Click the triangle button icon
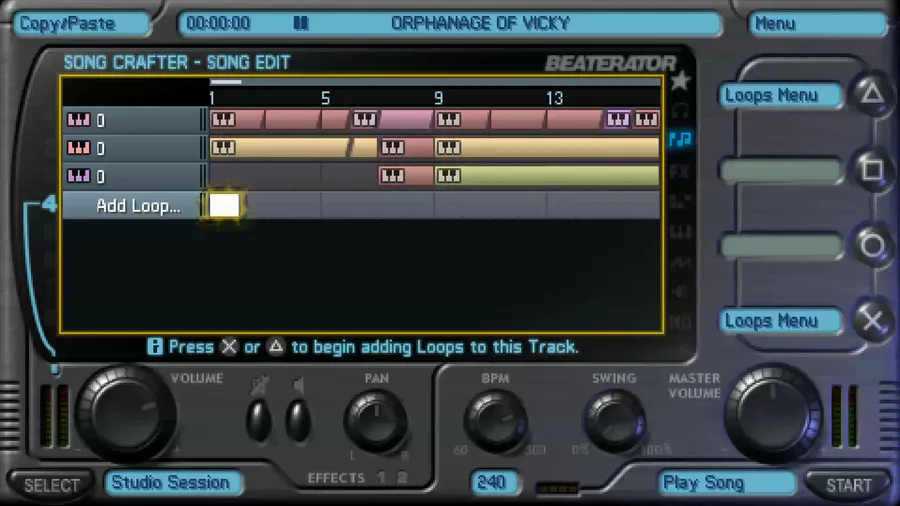 coord(872,93)
